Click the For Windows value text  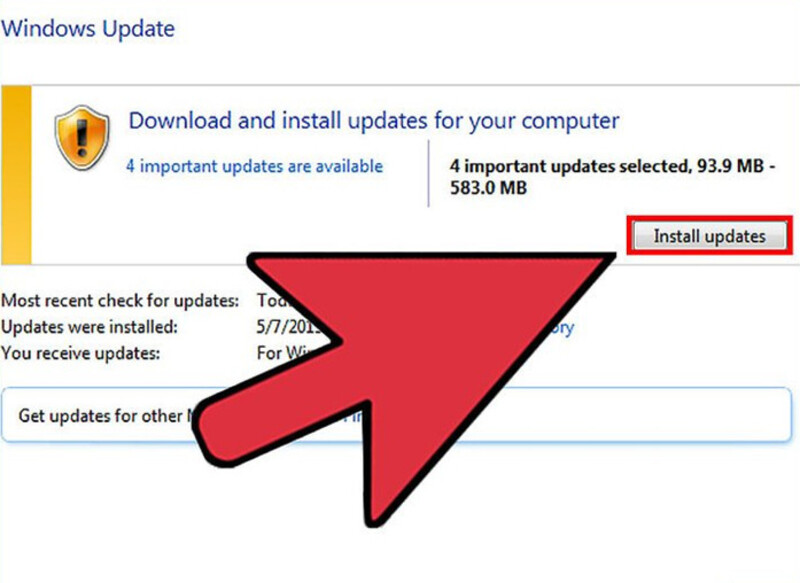coord(288,352)
